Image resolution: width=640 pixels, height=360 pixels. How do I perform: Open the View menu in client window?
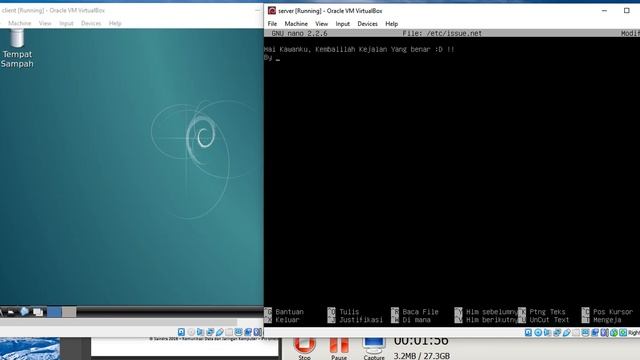(45, 23)
